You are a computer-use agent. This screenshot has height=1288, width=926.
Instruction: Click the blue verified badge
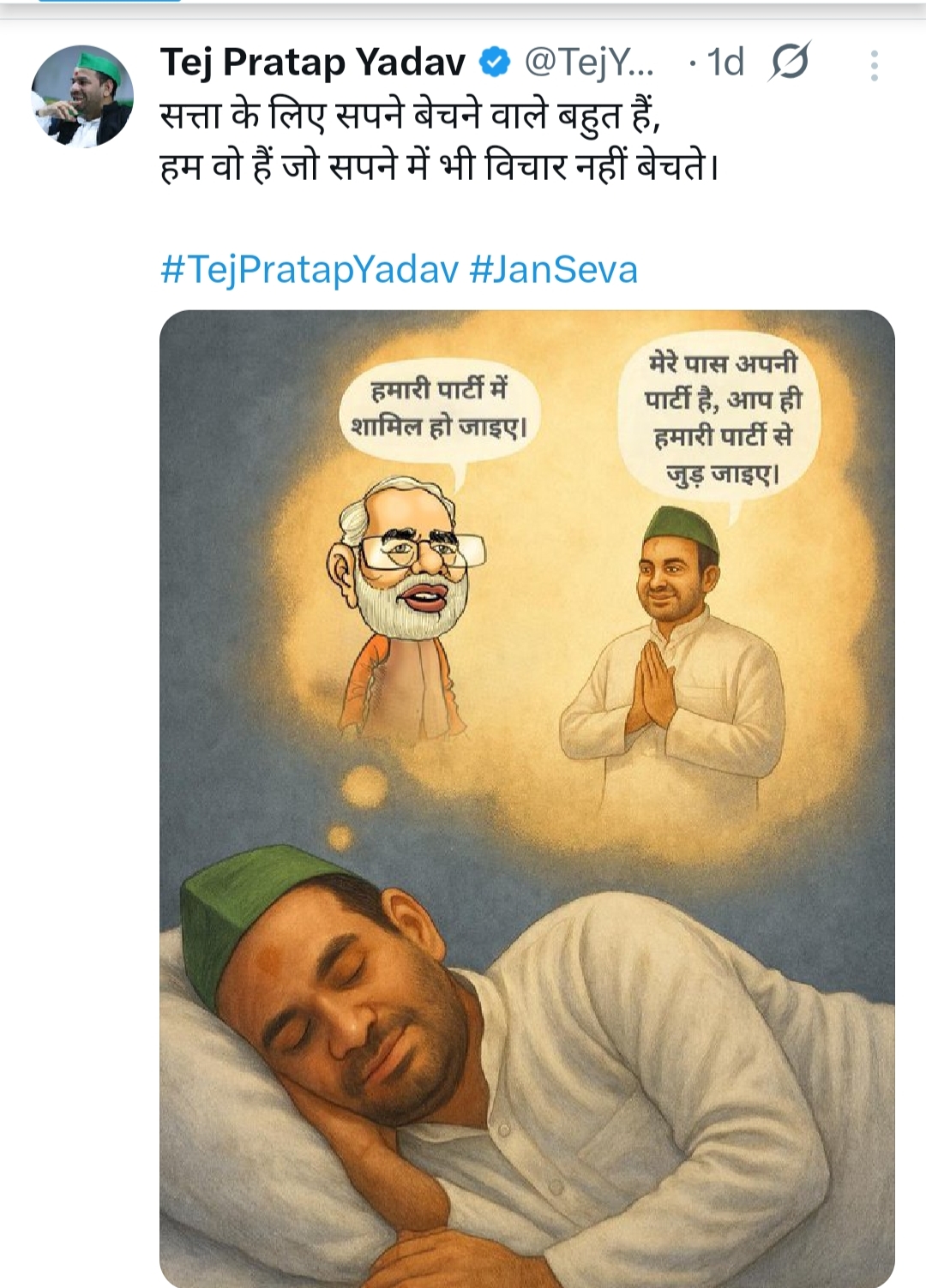coord(495,63)
